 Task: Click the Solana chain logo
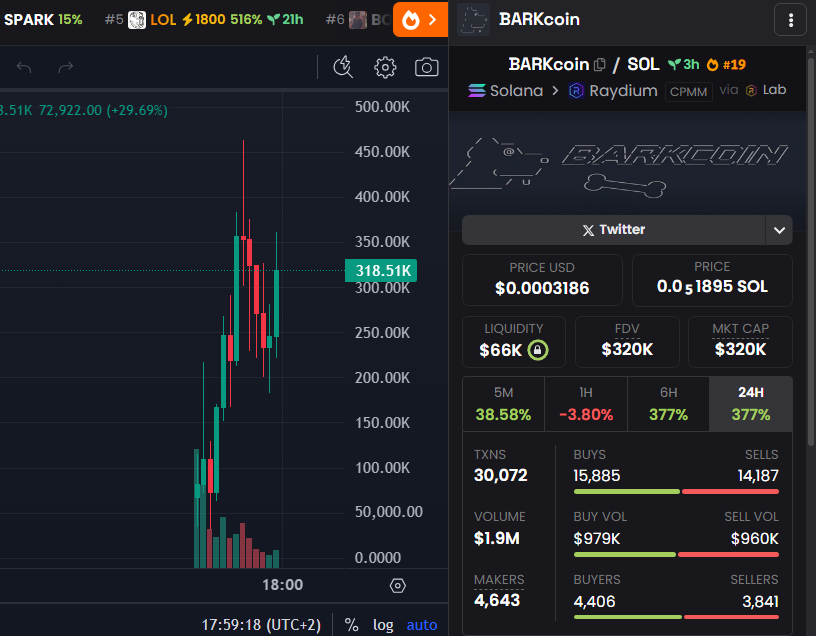[x=477, y=91]
